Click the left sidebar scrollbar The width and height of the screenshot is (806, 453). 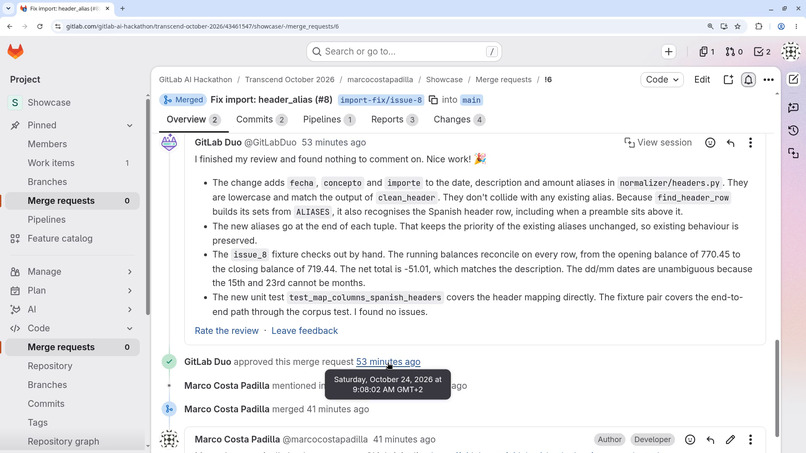(x=148, y=206)
